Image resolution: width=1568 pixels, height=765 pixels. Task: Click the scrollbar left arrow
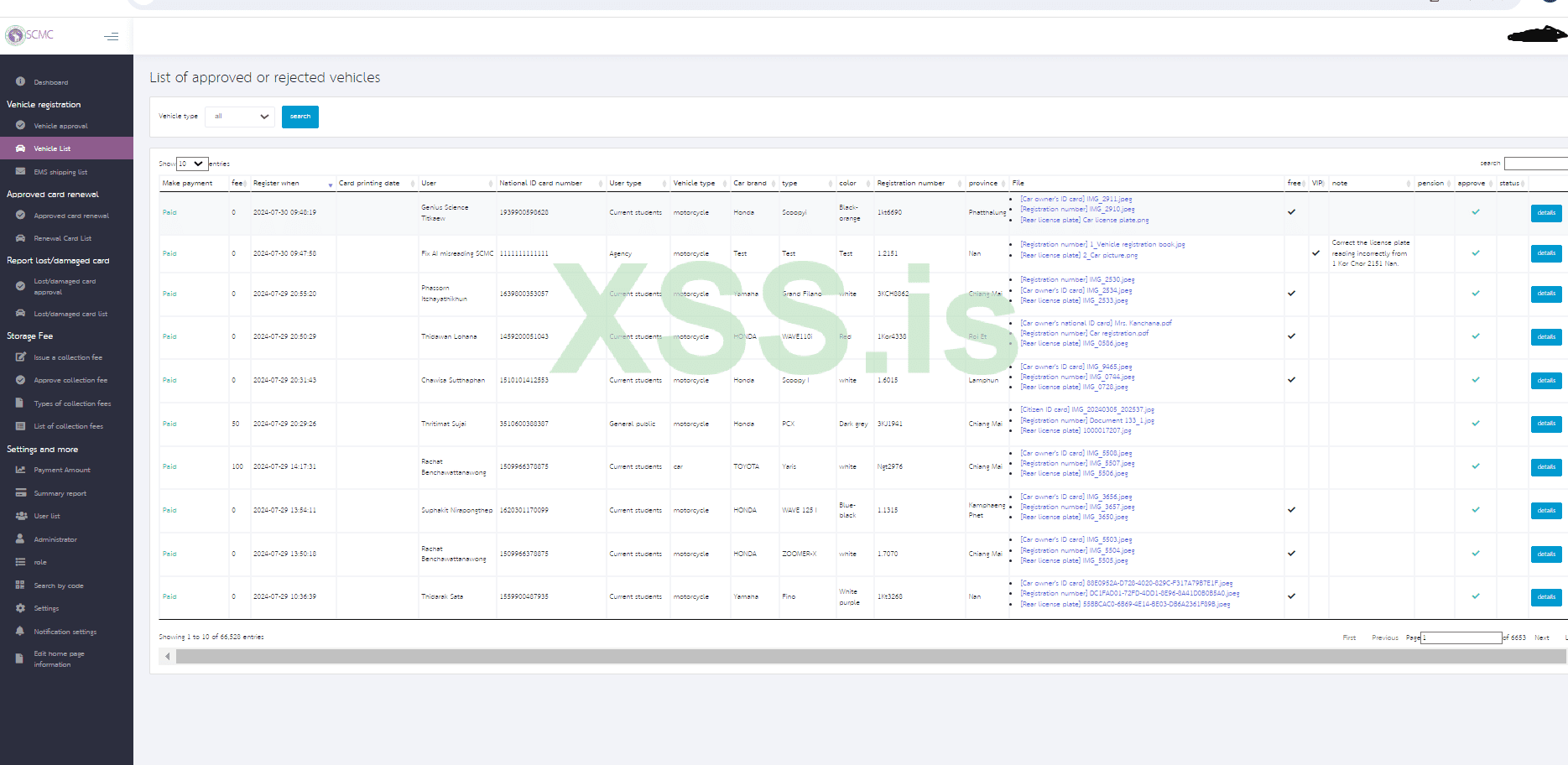(168, 656)
